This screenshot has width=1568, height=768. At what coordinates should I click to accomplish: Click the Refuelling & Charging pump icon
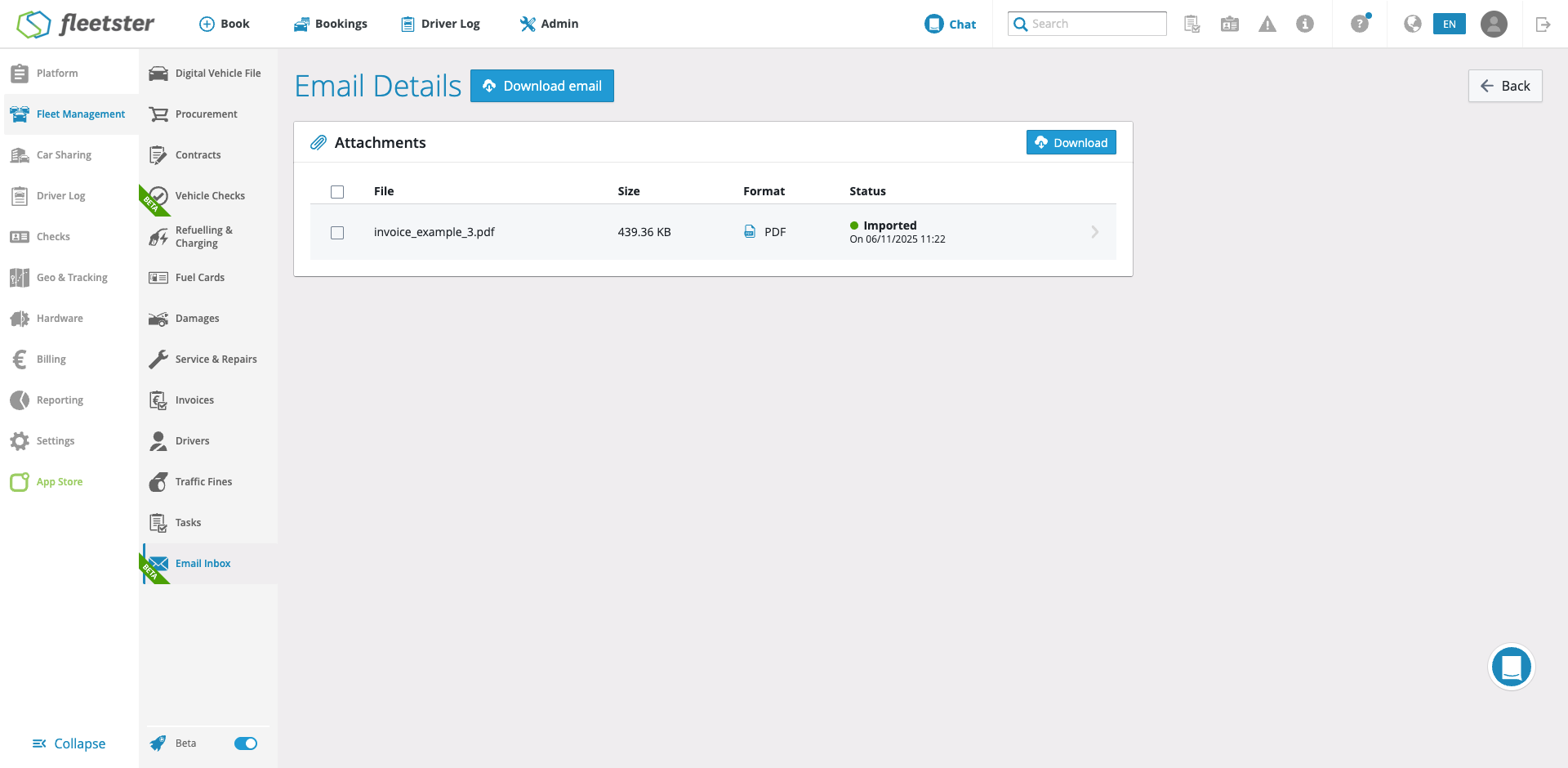pos(158,237)
